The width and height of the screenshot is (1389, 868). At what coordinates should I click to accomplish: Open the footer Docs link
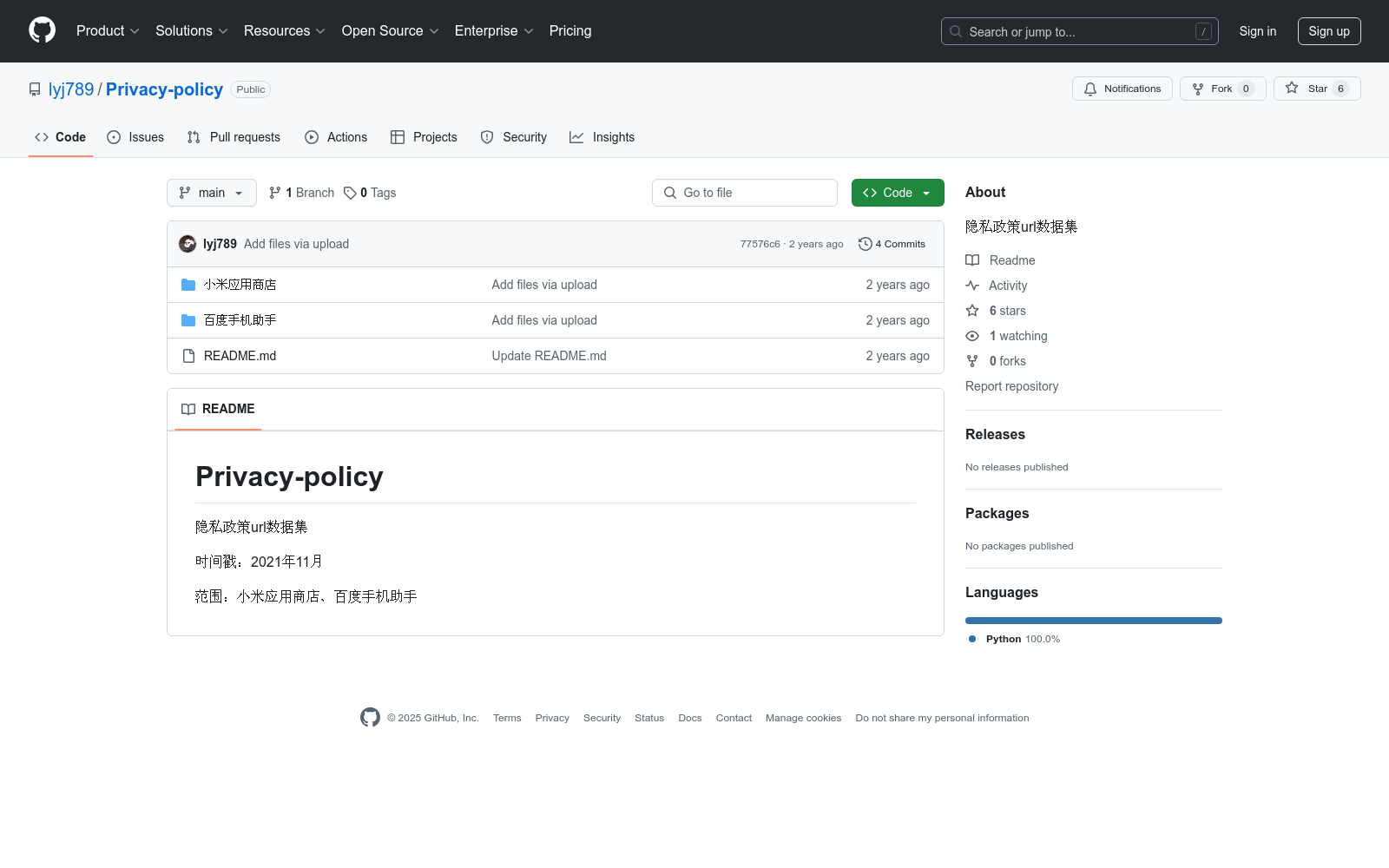(x=690, y=718)
